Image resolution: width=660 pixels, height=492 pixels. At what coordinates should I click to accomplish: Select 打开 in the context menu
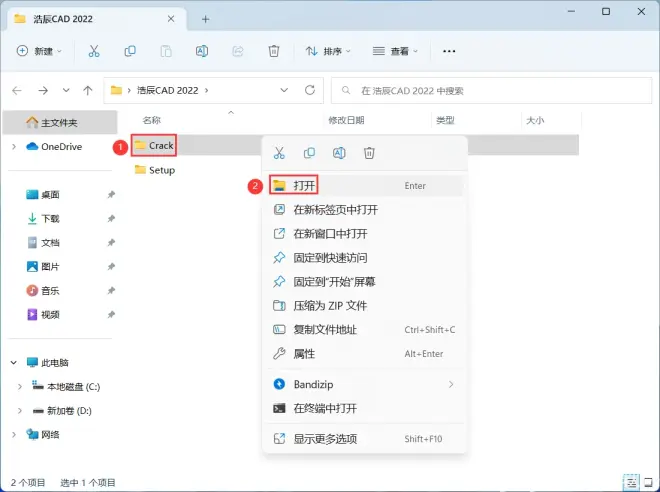tap(305, 186)
